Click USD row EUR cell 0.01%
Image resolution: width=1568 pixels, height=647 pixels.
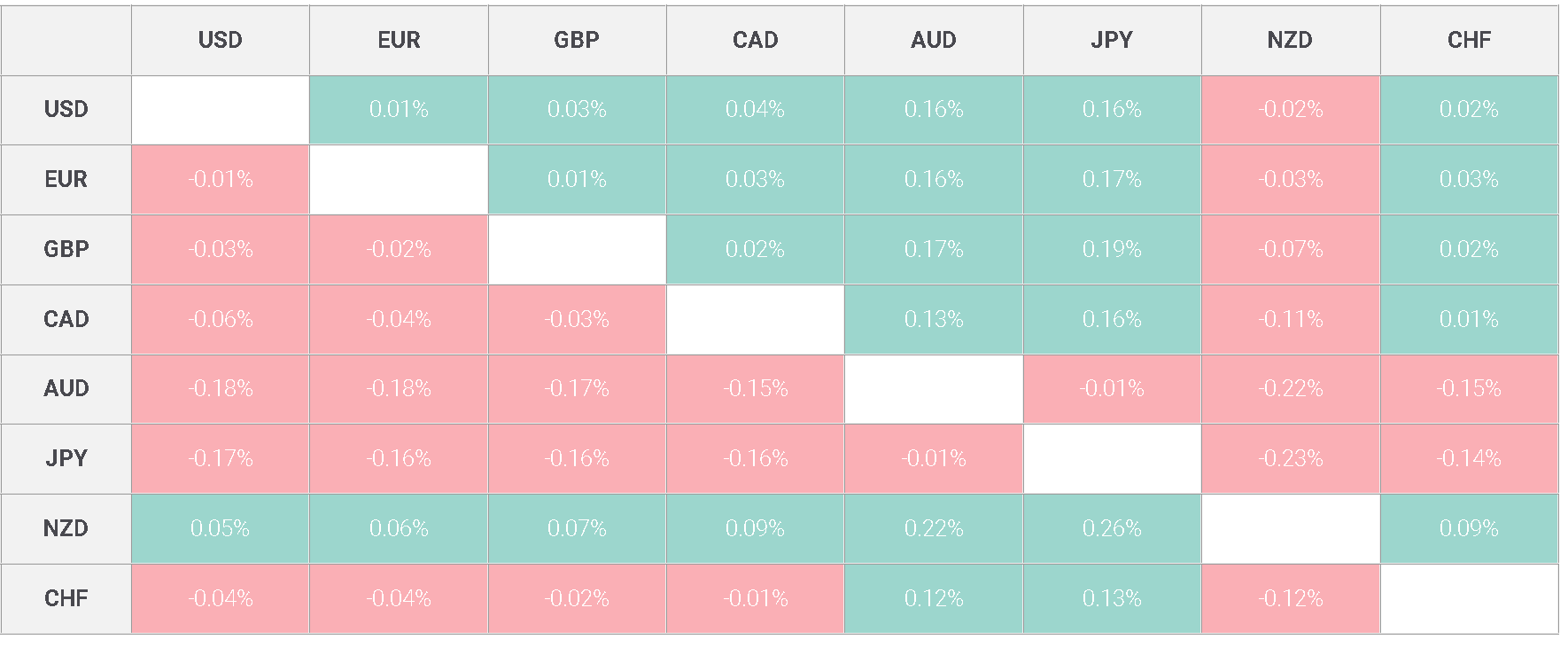399,110
